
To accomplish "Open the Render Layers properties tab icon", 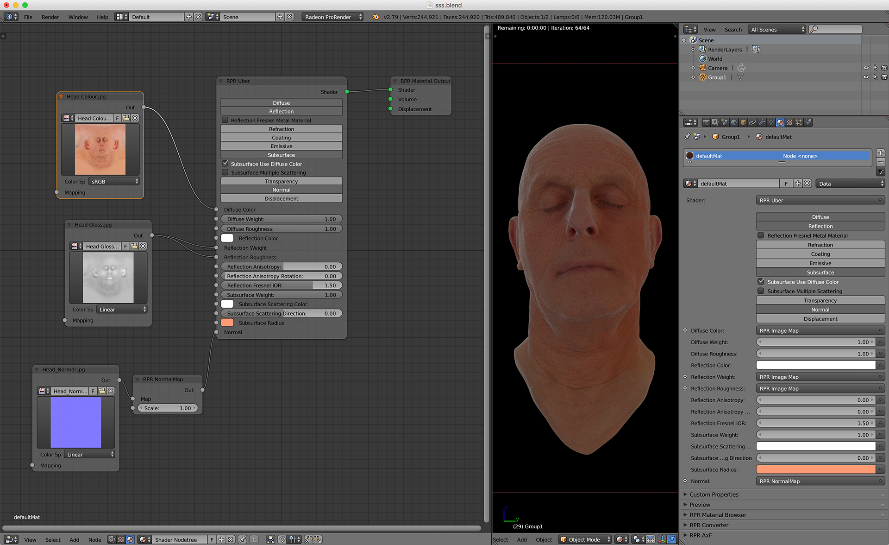I will coord(716,122).
